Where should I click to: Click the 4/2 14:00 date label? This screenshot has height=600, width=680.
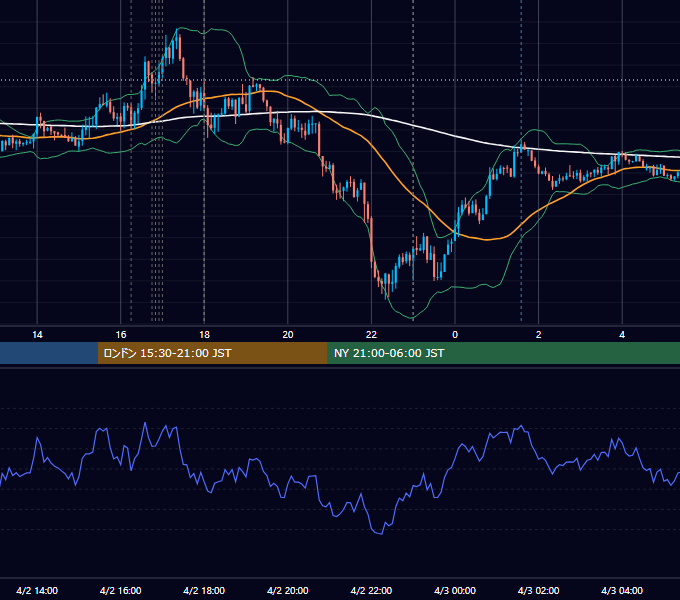[x=37, y=590]
